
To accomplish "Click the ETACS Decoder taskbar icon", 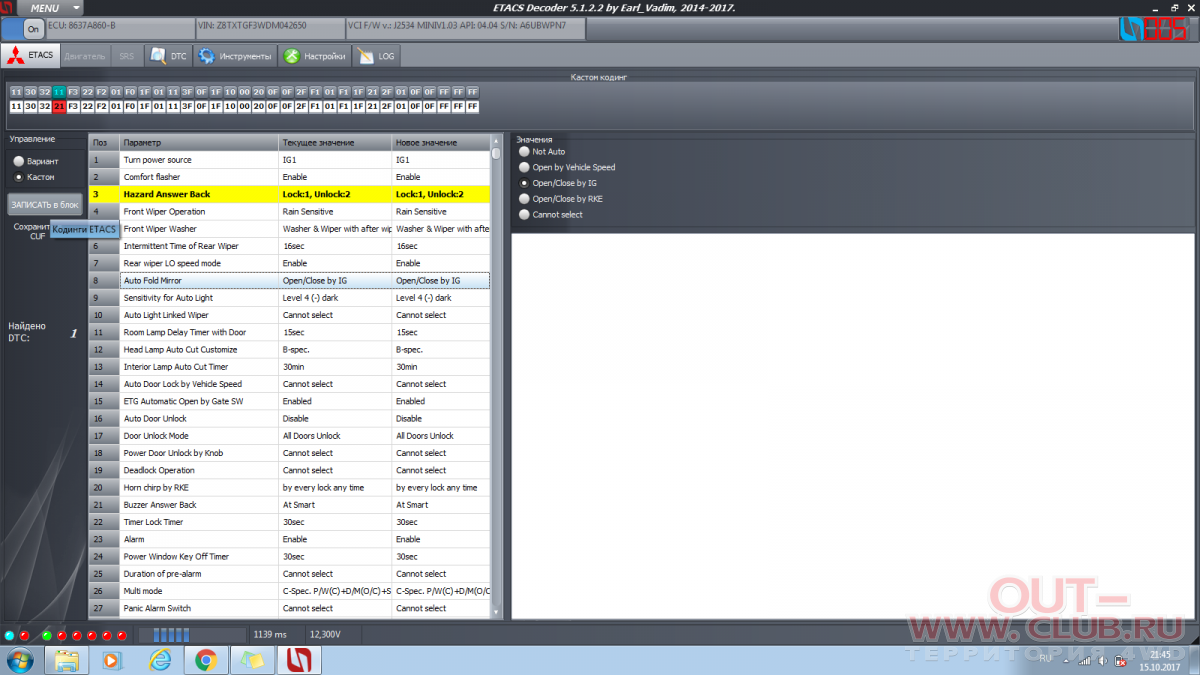I will [298, 660].
